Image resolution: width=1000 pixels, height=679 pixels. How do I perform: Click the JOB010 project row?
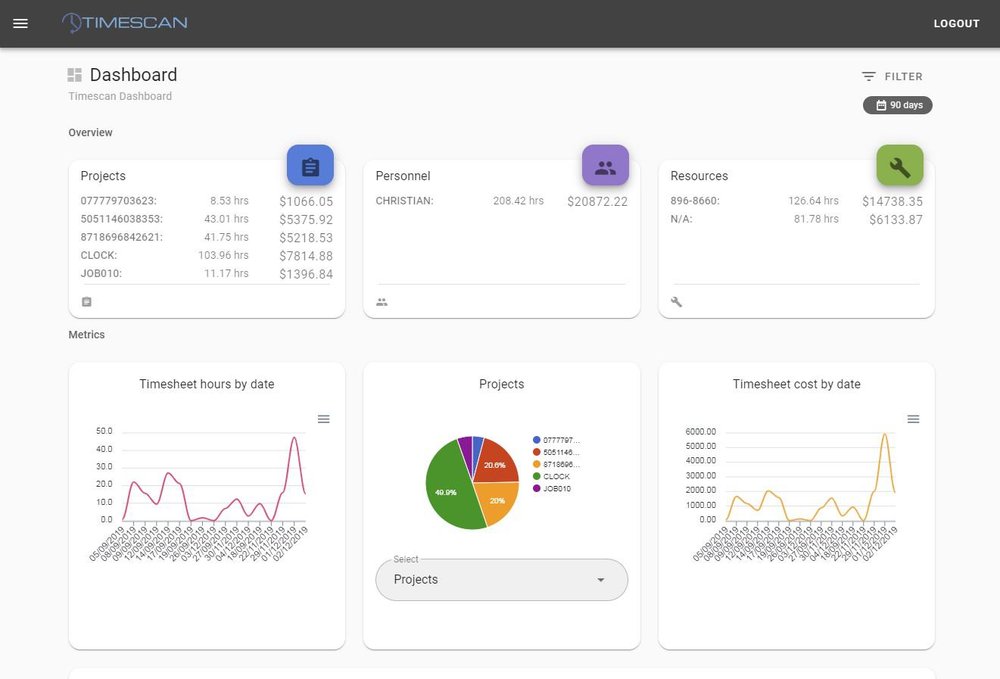207,274
